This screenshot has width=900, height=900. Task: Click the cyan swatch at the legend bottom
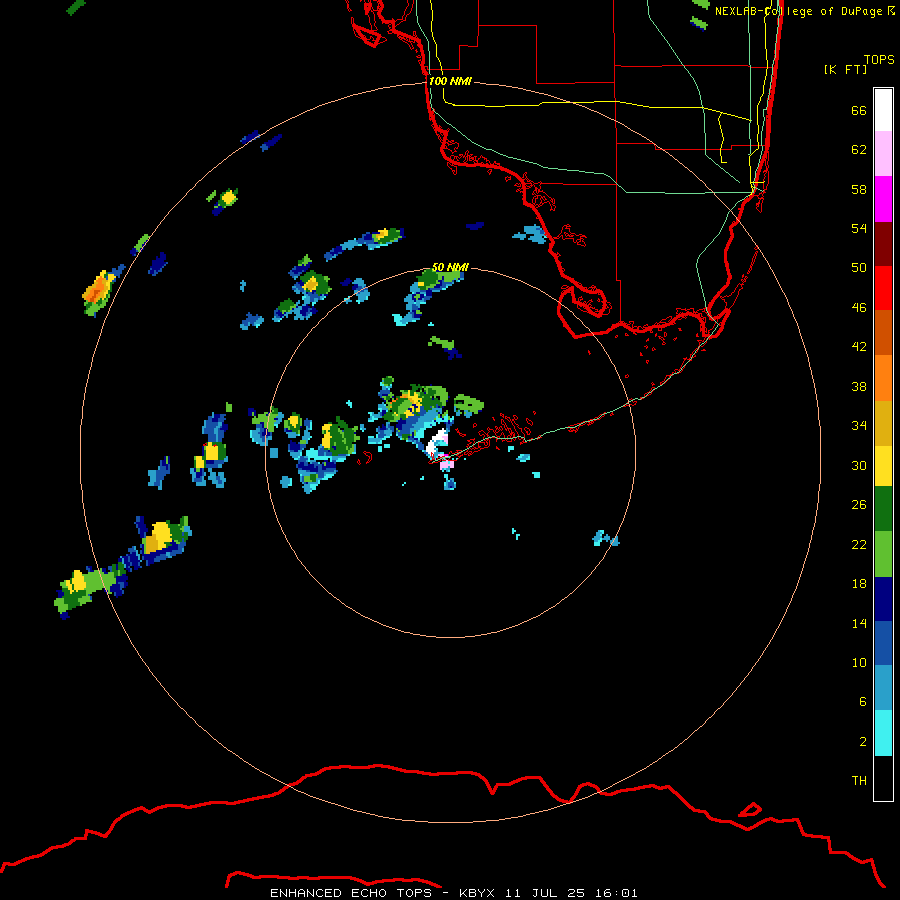(x=883, y=734)
